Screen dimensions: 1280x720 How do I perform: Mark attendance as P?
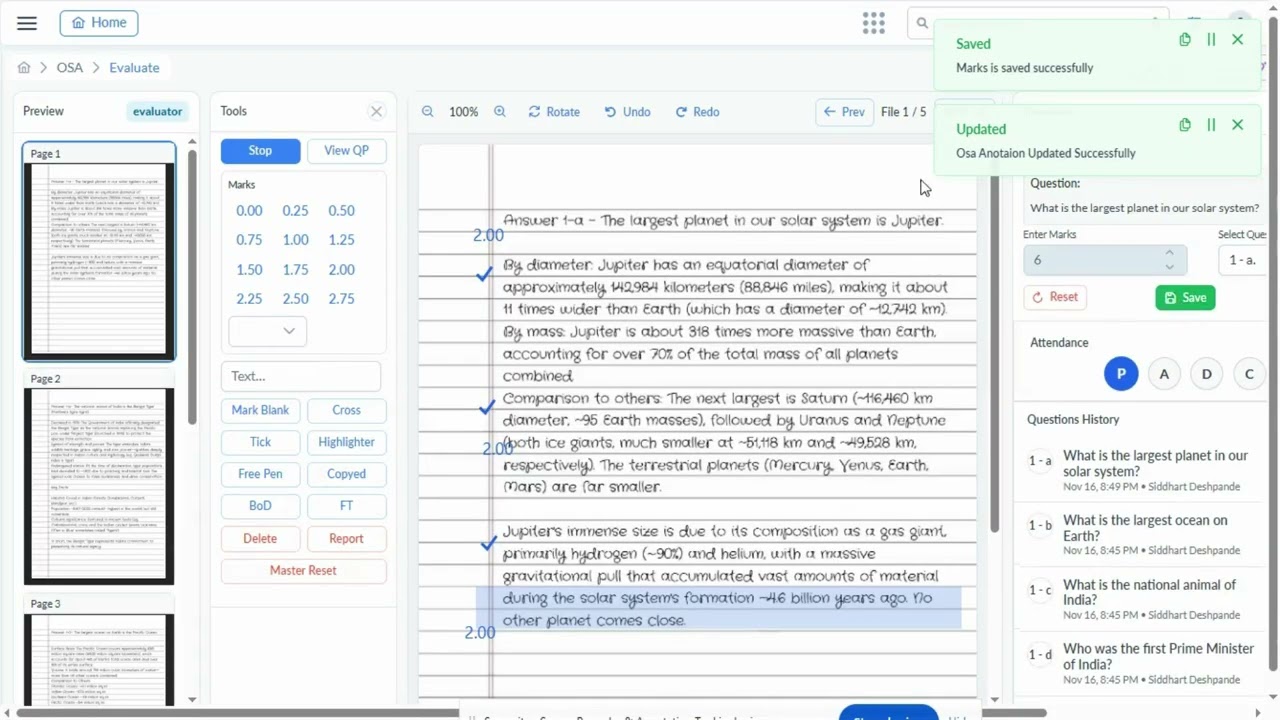tap(1121, 374)
